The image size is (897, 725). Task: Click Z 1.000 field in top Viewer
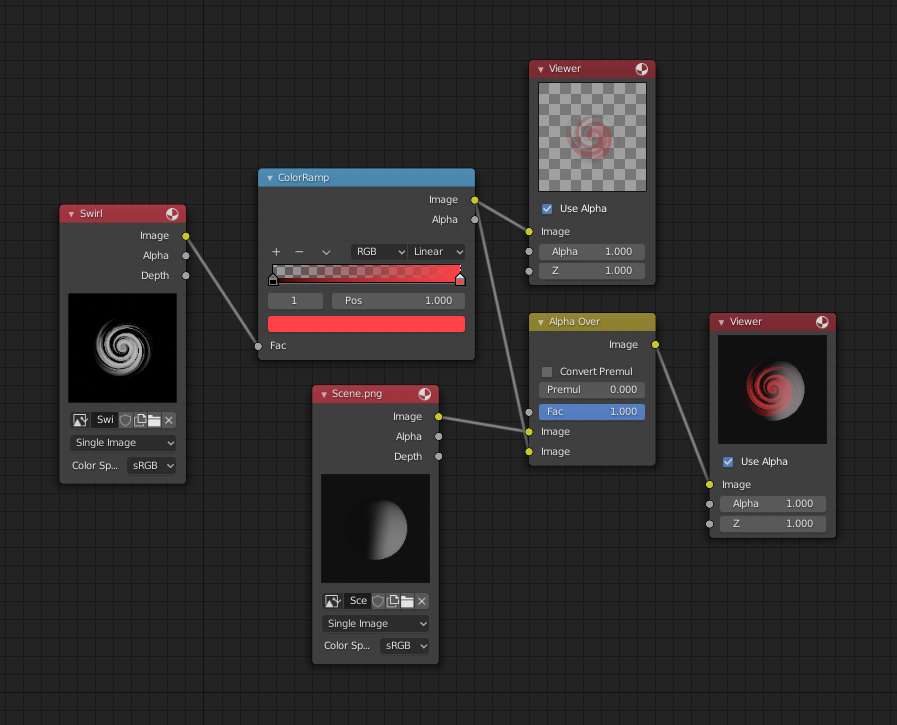(x=592, y=271)
